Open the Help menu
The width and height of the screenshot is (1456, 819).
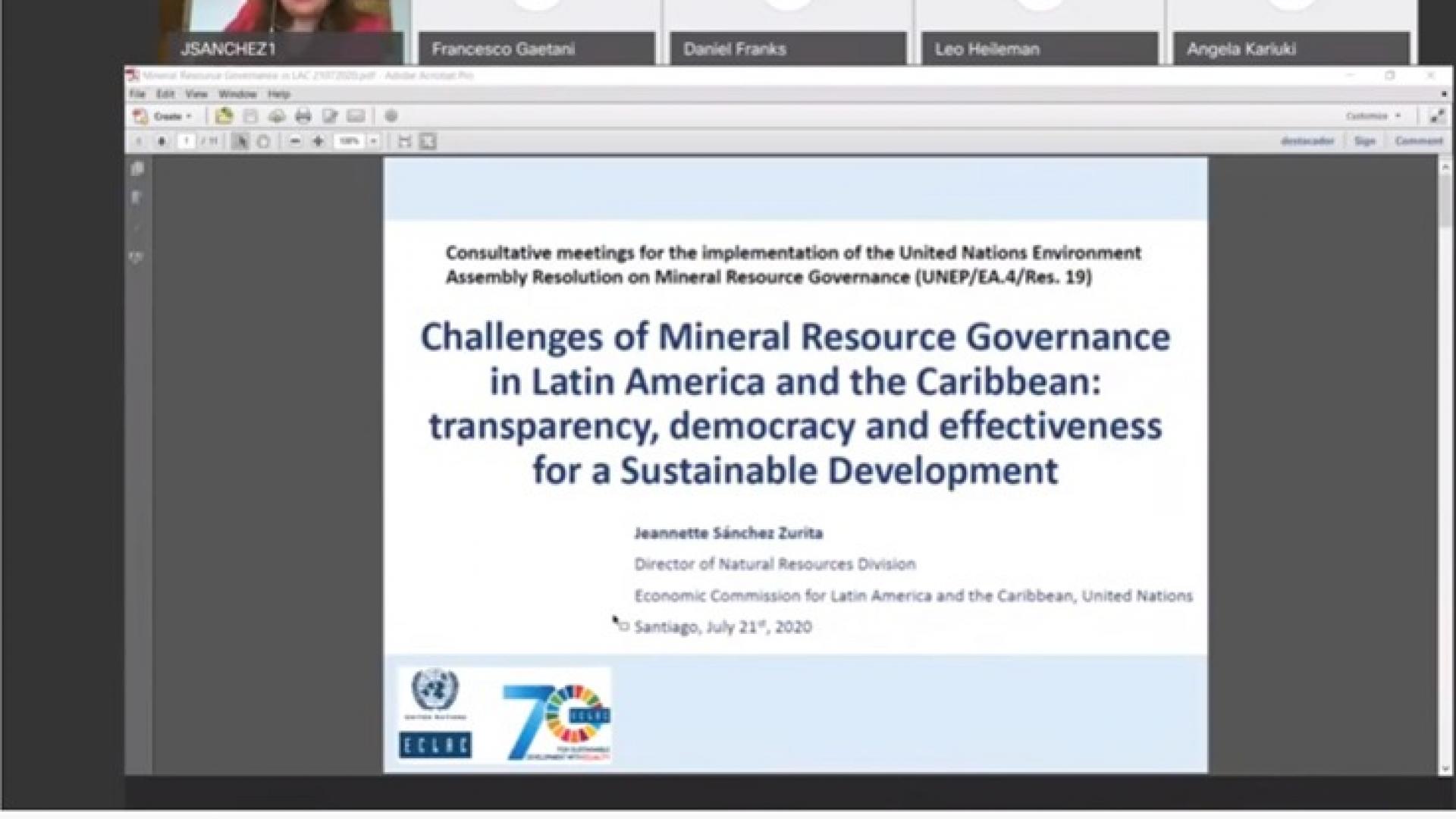(x=279, y=94)
